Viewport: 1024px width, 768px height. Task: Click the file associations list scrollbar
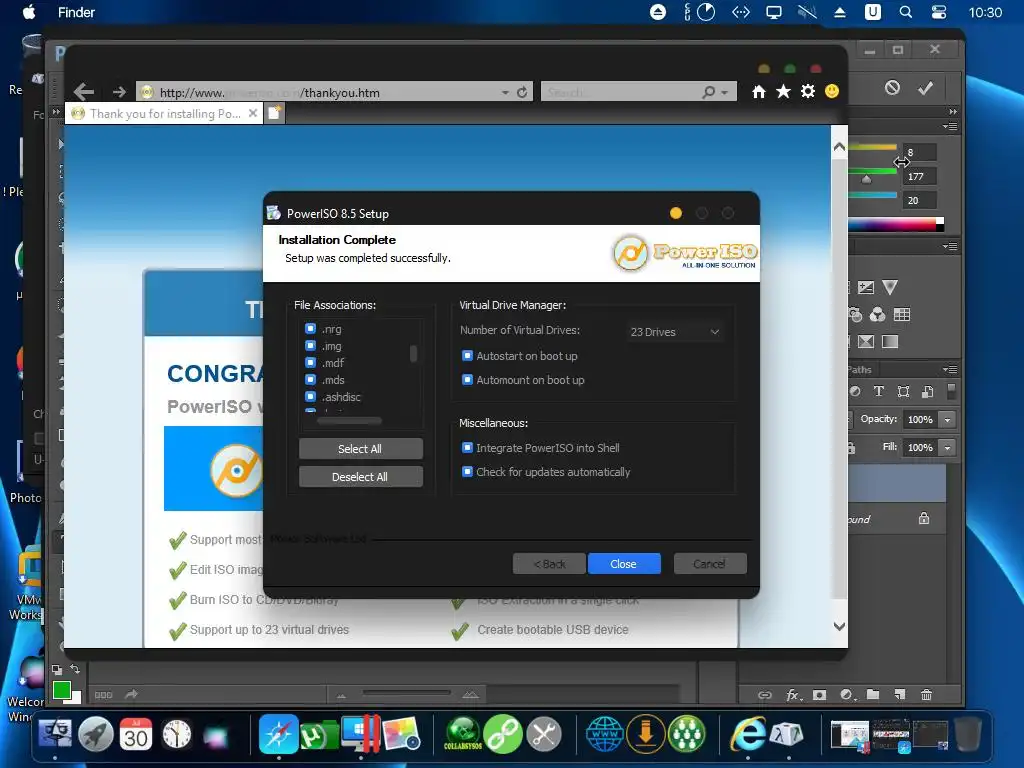point(413,354)
